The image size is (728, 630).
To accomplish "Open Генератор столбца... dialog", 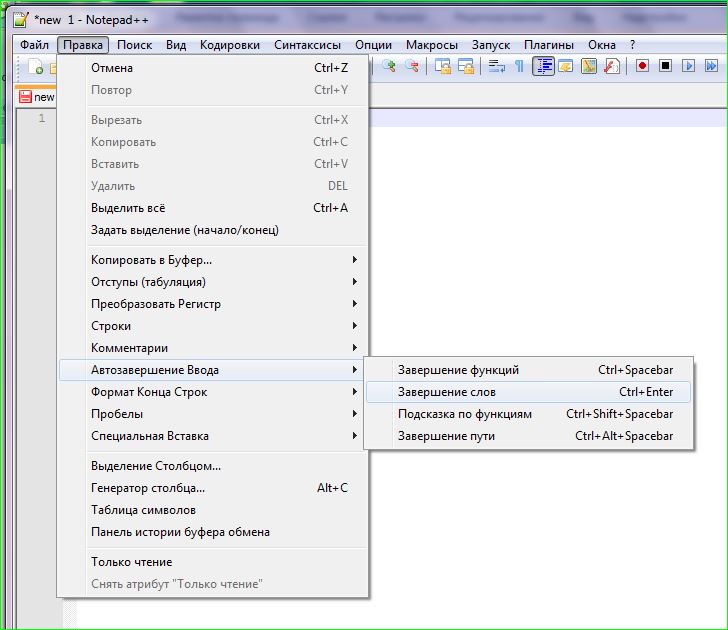I will pos(214,488).
